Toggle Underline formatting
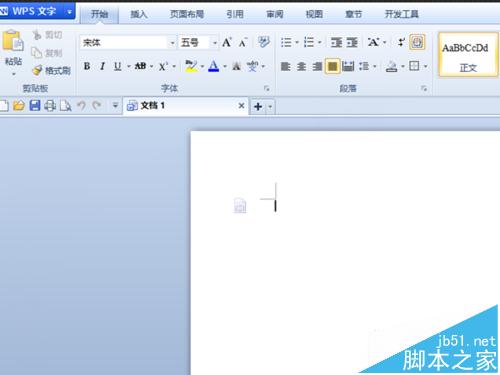The height and width of the screenshot is (375, 500). click(x=117, y=66)
